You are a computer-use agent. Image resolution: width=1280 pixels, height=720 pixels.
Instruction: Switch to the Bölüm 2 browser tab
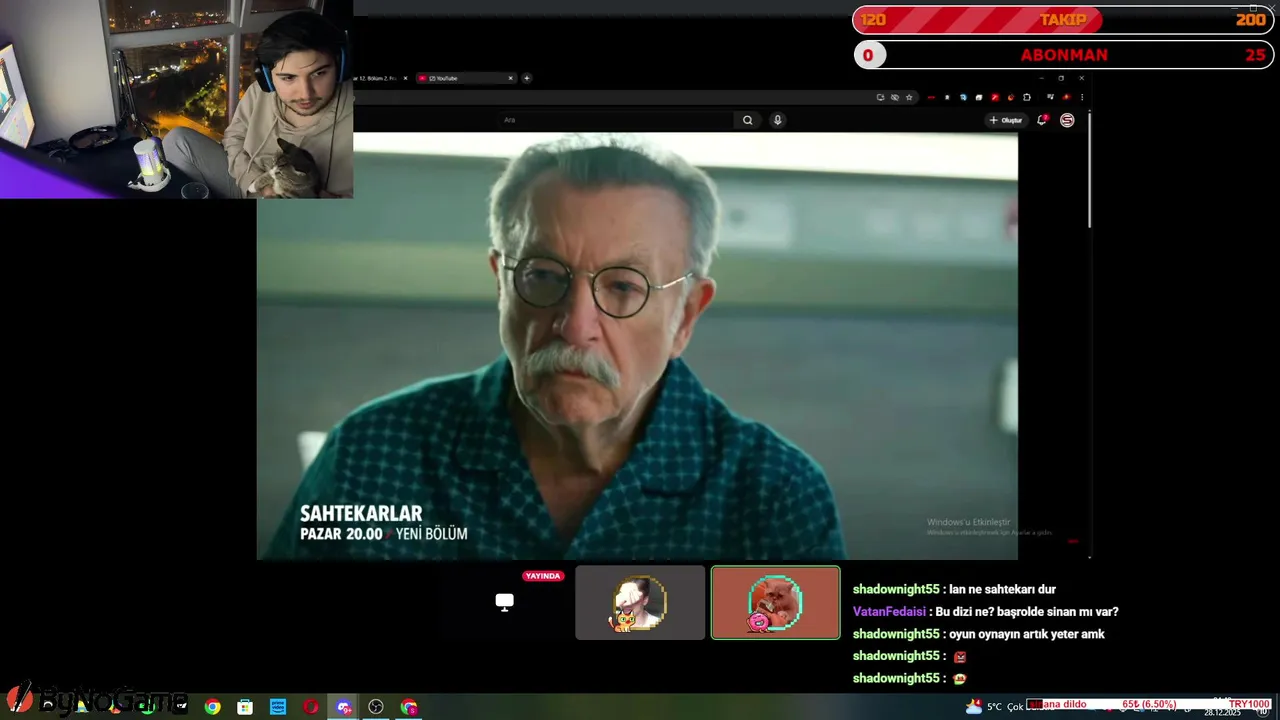[380, 78]
